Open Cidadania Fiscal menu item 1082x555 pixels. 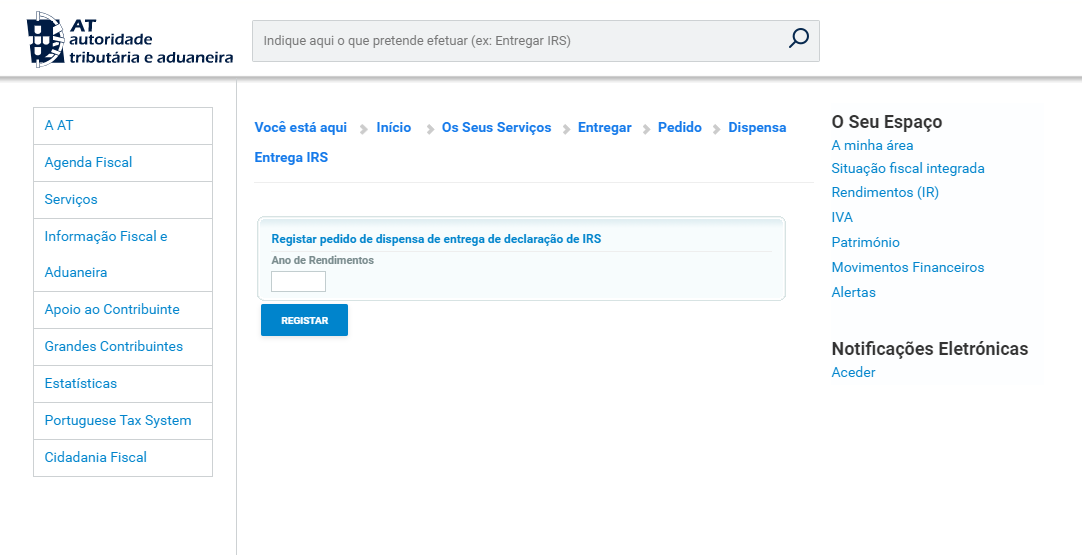(x=123, y=458)
